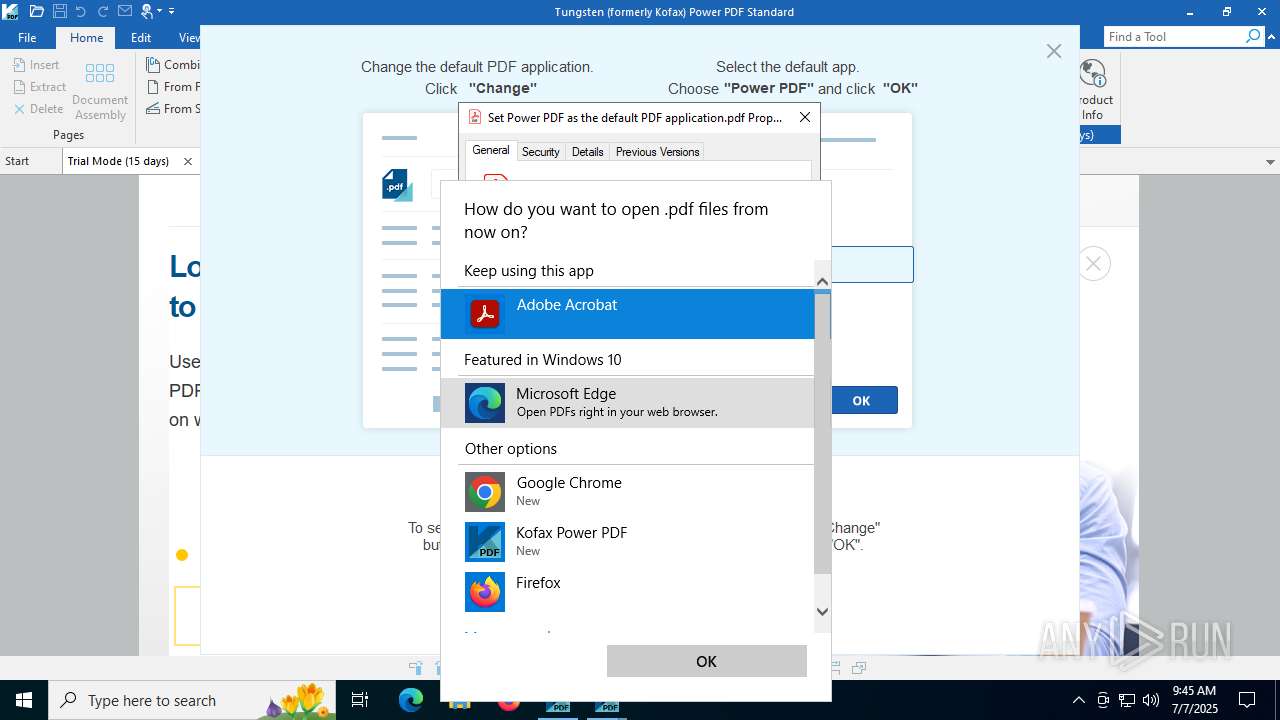Open Task View on taskbar
The image size is (1280, 720).
point(361,700)
